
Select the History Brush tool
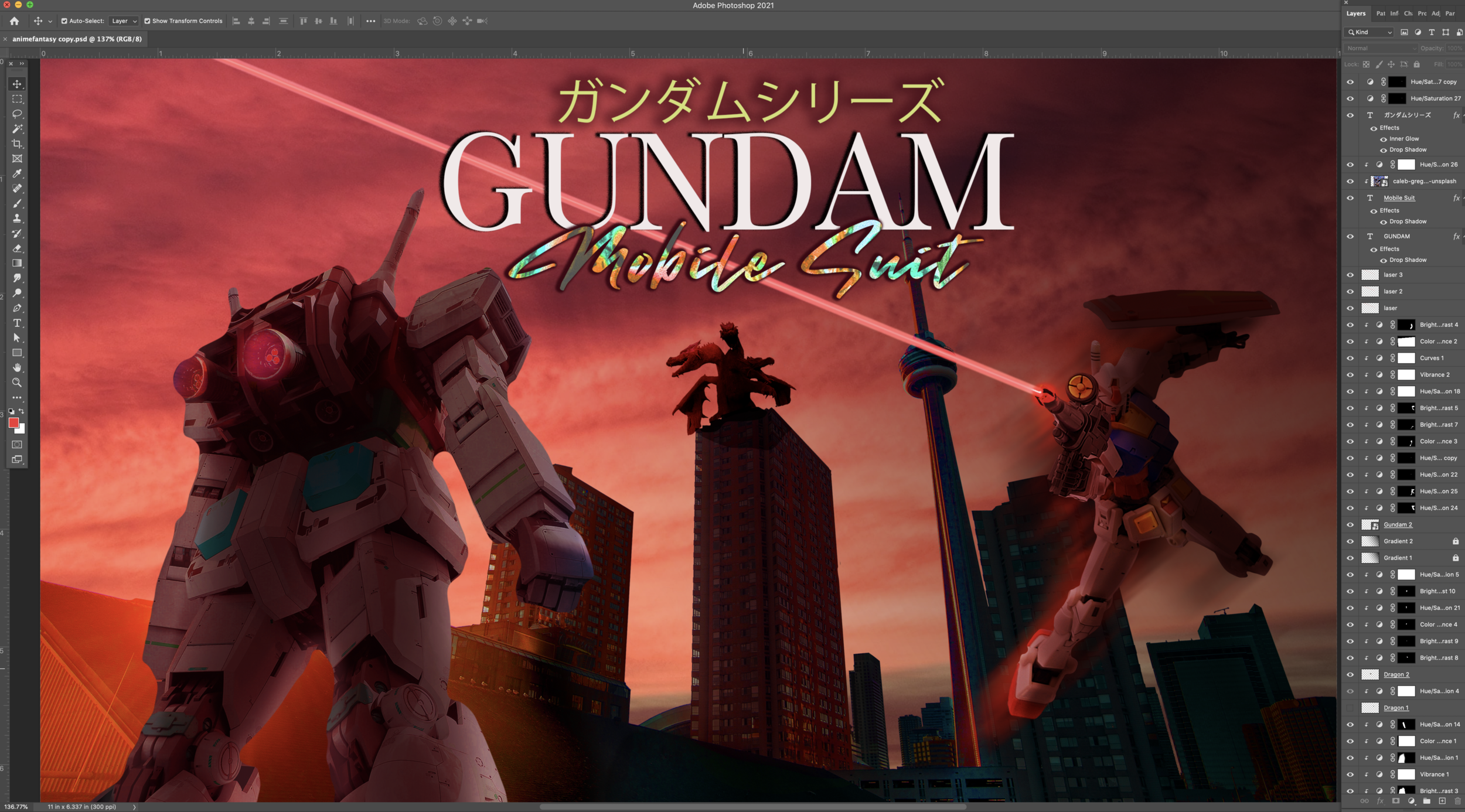[17, 233]
